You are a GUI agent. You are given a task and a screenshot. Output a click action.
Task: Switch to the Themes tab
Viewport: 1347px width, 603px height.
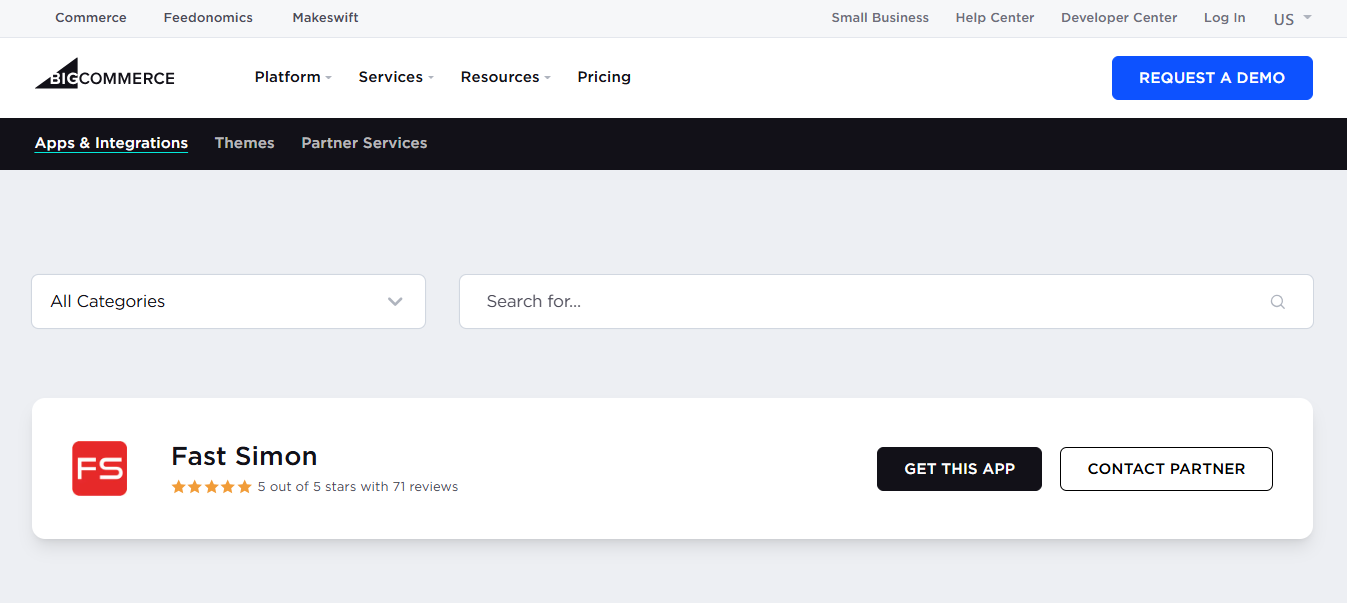click(x=244, y=143)
